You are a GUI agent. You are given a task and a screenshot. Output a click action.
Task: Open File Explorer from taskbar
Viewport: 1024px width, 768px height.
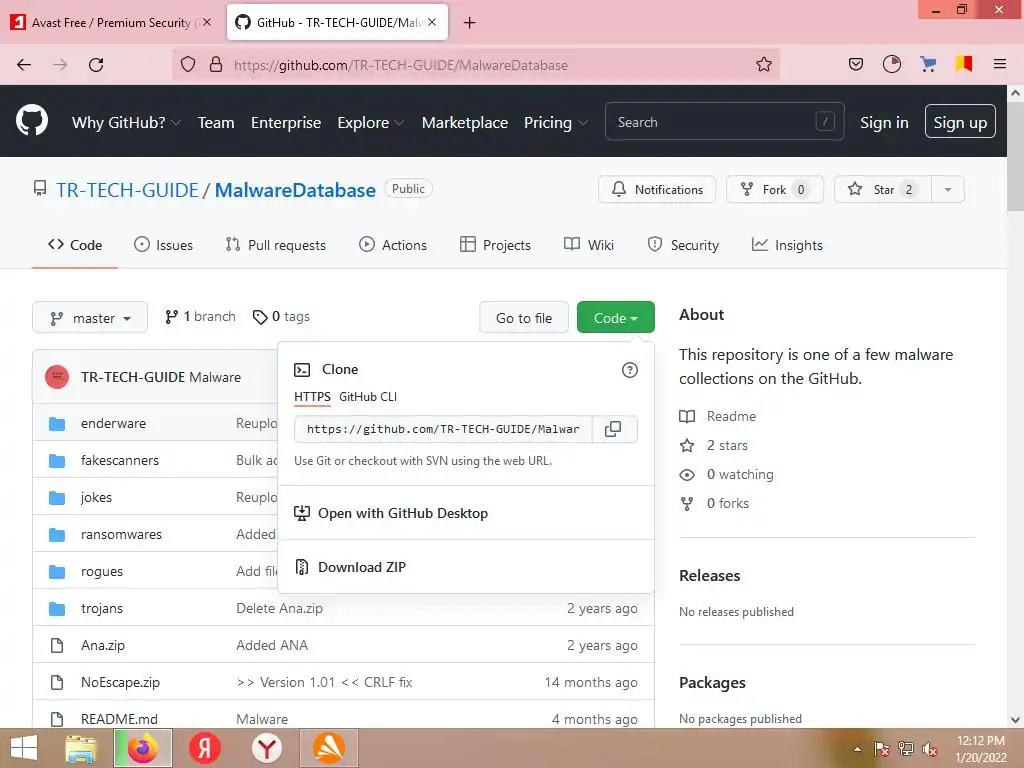pos(81,748)
